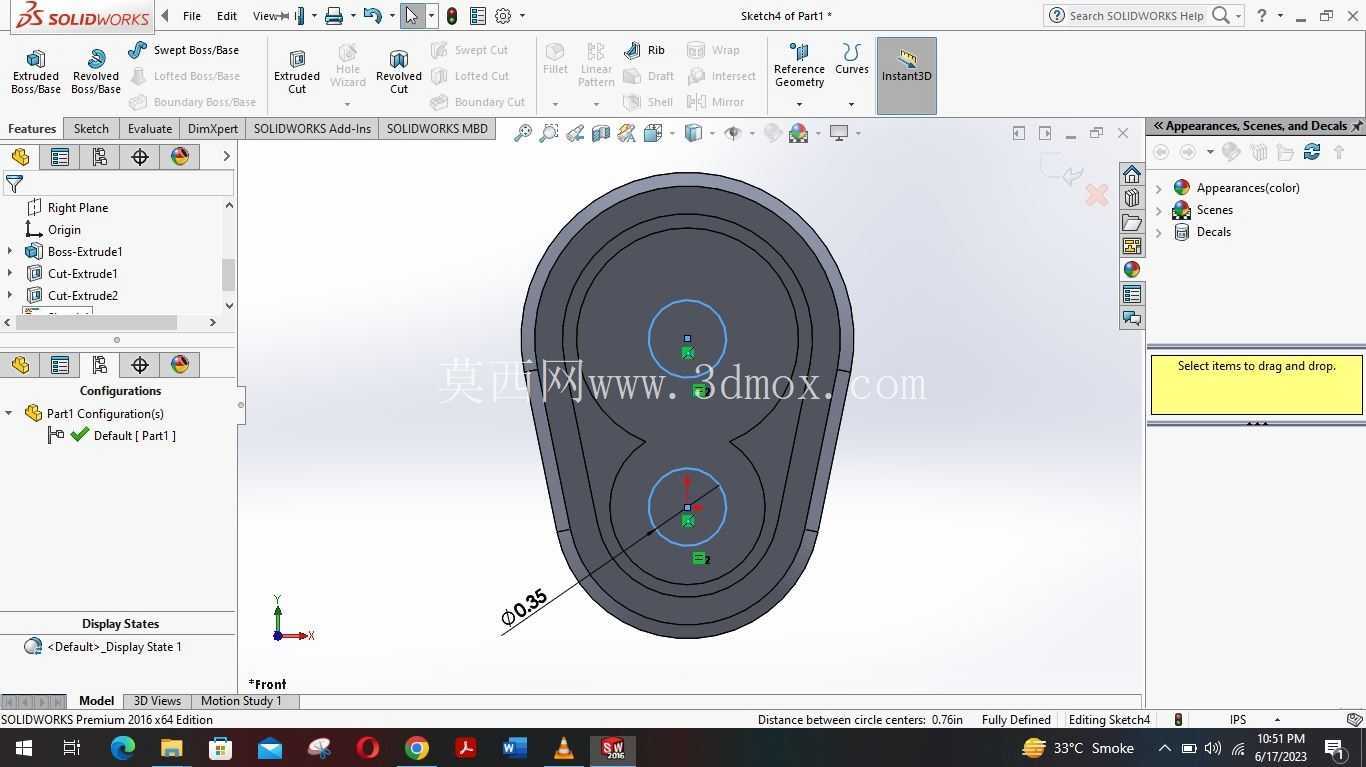The height and width of the screenshot is (767, 1366).
Task: Open File Properties icon in top toolbar
Action: [478, 16]
